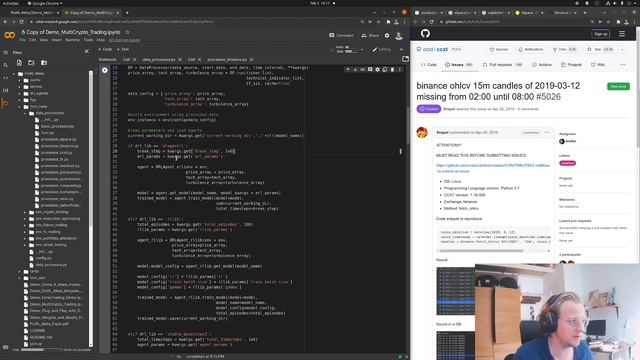Click the Colab logo icon
Image resolution: width=640 pixels, height=360 pixels.
pyautogui.click(x=10, y=36)
